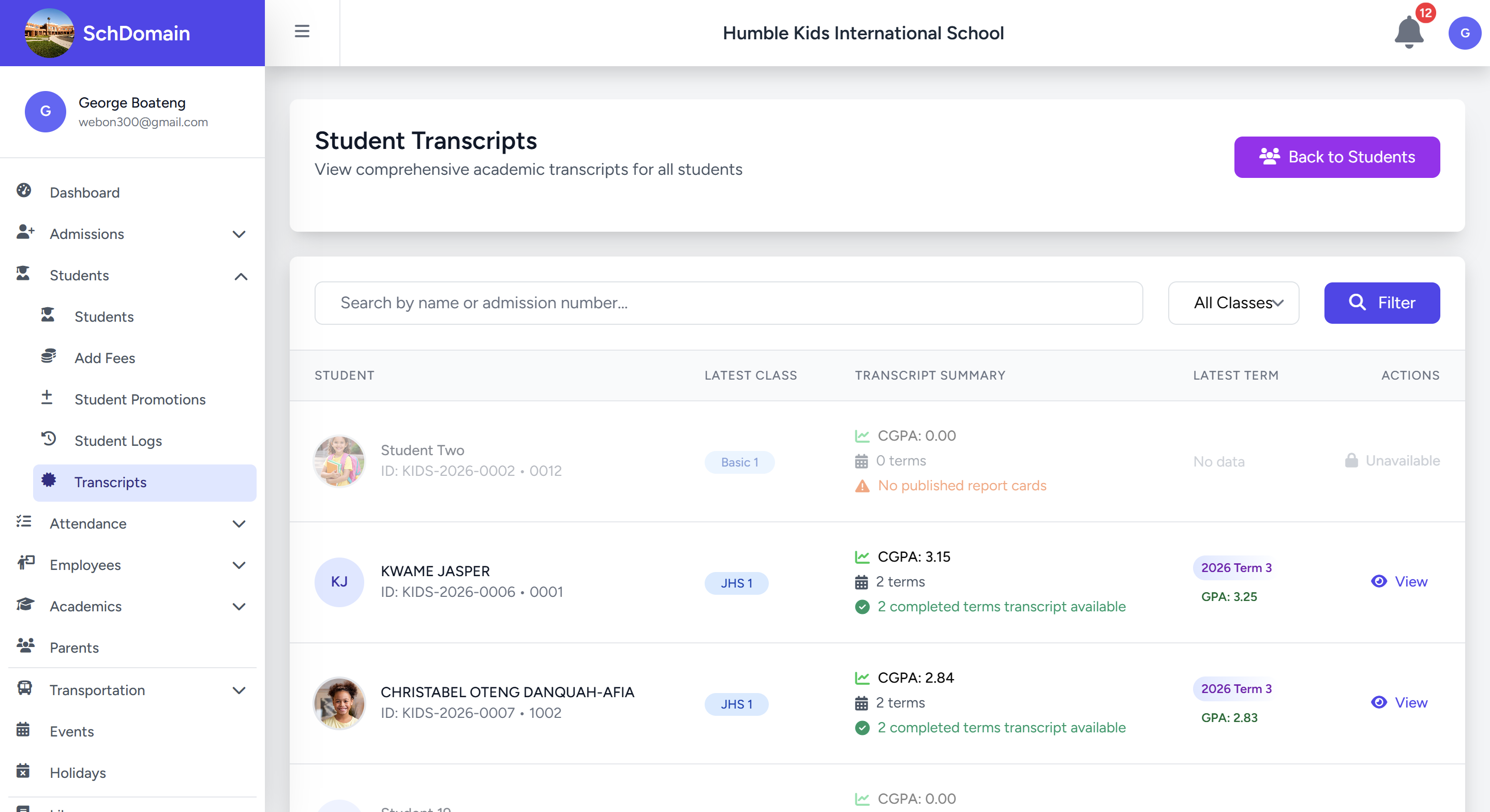The image size is (1490, 812).
Task: Click Kwame Jasper's KJ avatar
Action: (x=339, y=582)
